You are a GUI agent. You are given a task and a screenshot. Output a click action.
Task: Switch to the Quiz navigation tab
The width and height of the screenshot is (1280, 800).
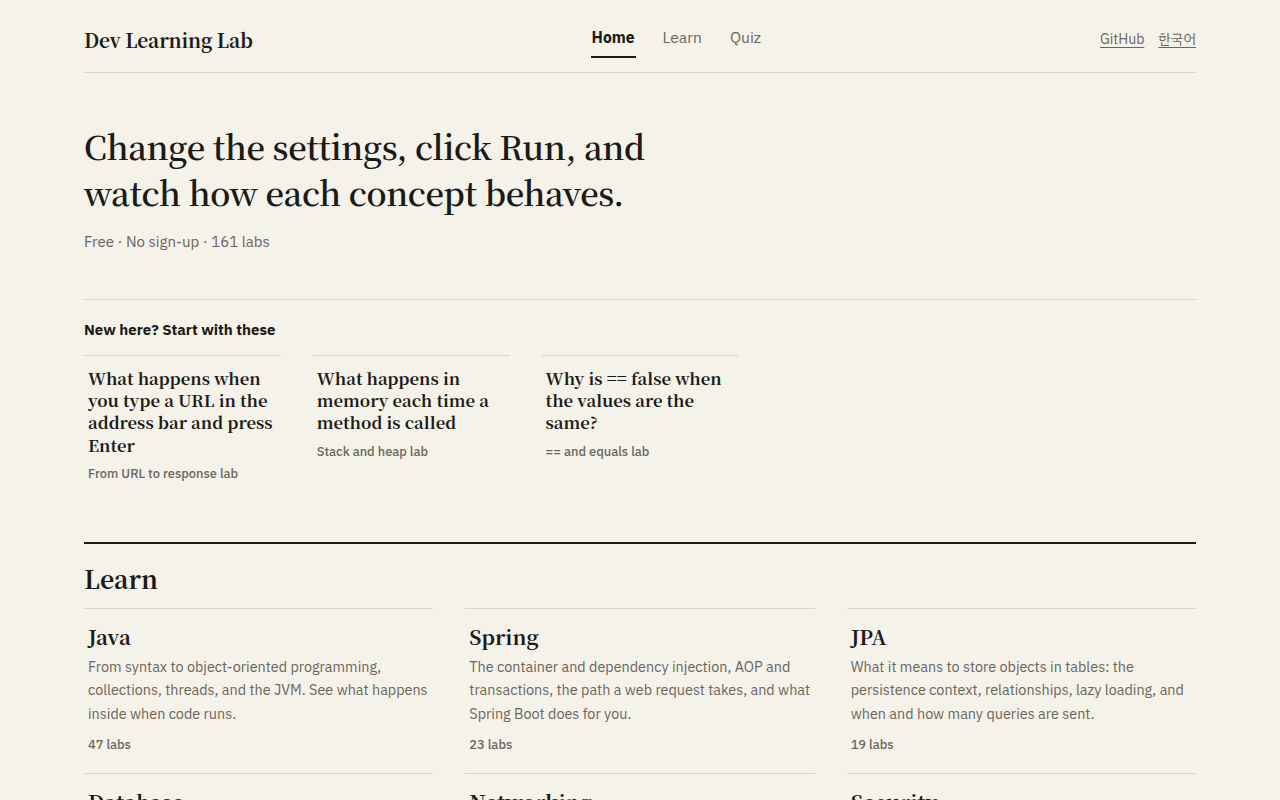click(745, 38)
